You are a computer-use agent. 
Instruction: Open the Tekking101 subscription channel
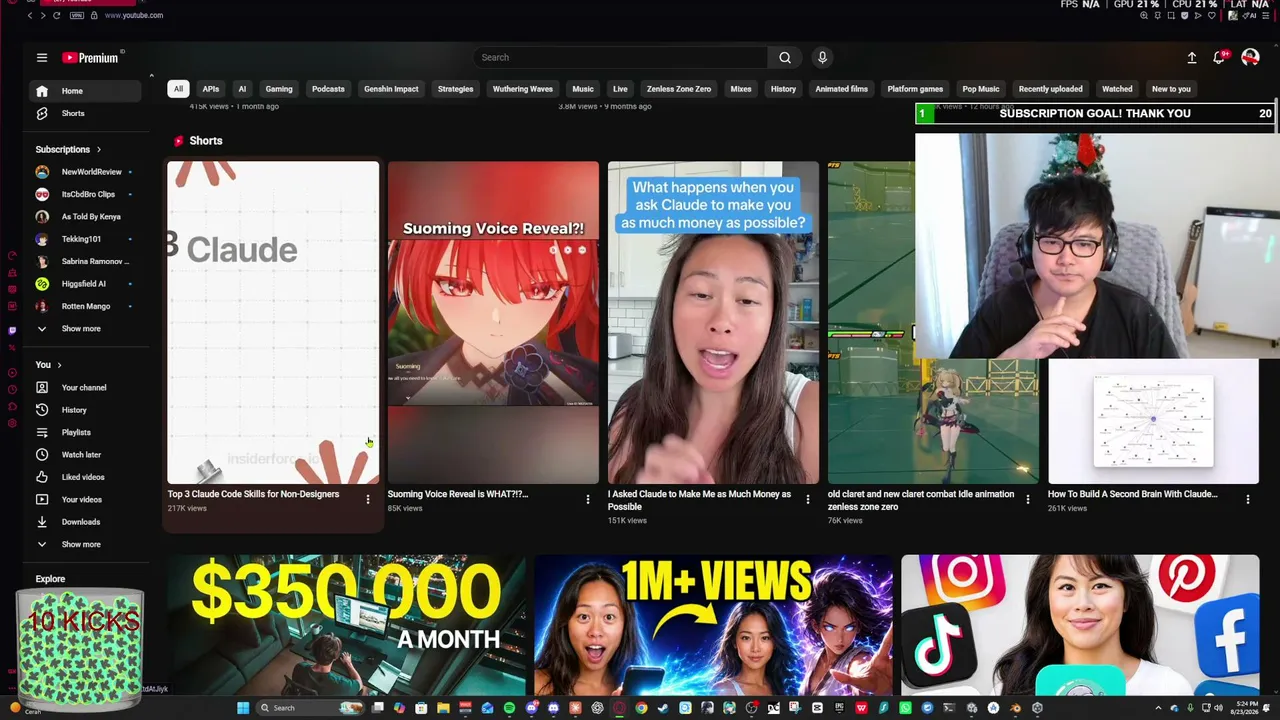pos(85,239)
